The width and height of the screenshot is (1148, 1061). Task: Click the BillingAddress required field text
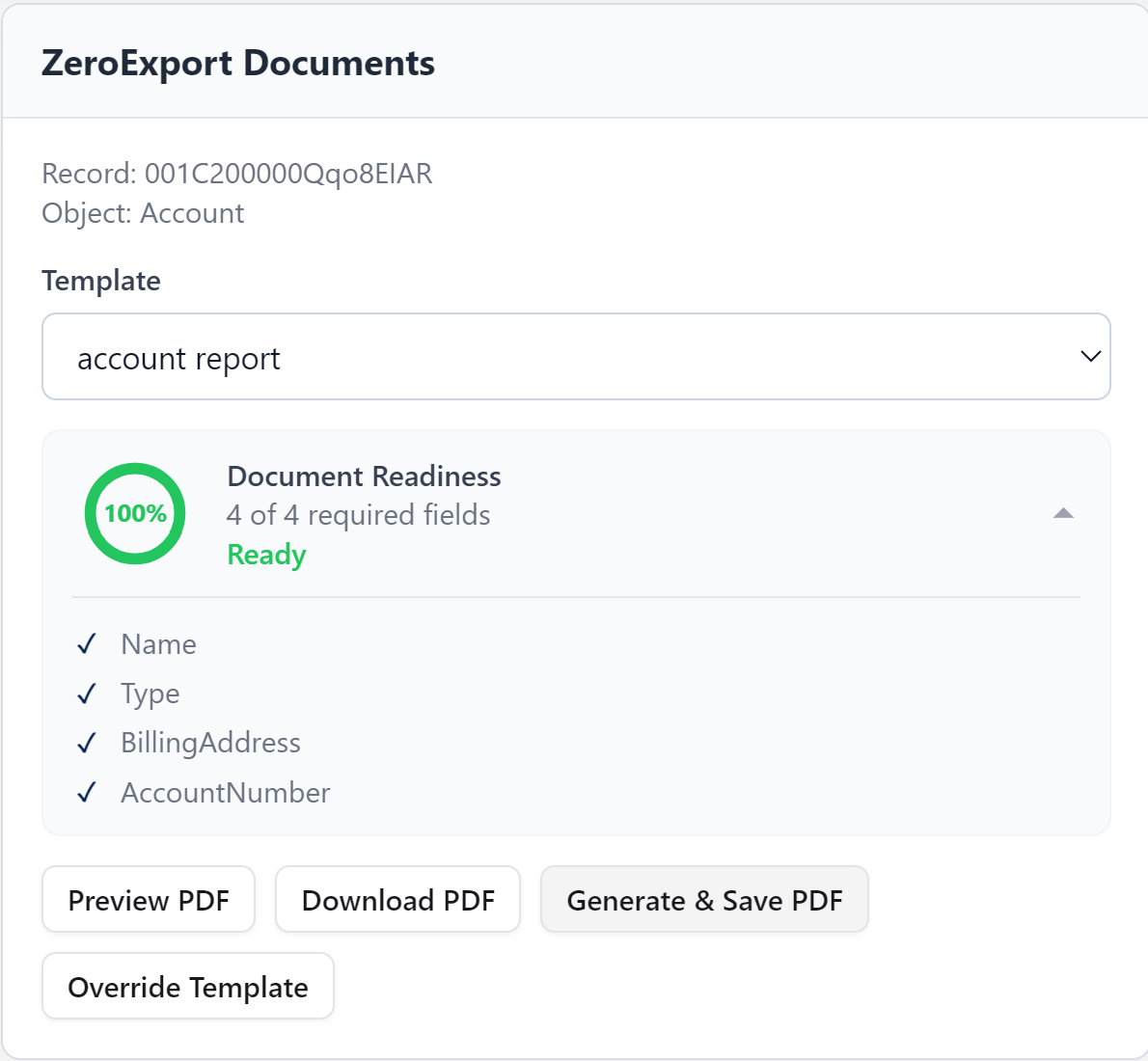coord(211,744)
